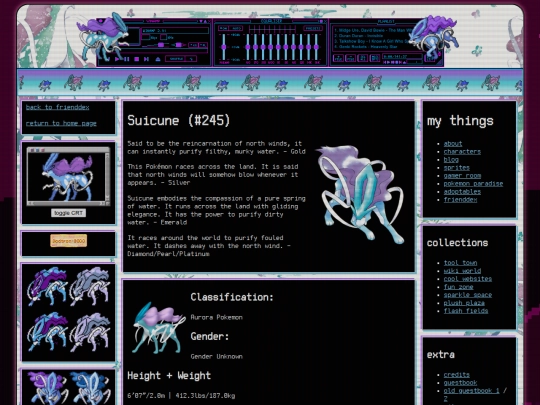Click the Winamp play button
Image resolution: width=540 pixels, height=405 pixels.
coord(117,59)
